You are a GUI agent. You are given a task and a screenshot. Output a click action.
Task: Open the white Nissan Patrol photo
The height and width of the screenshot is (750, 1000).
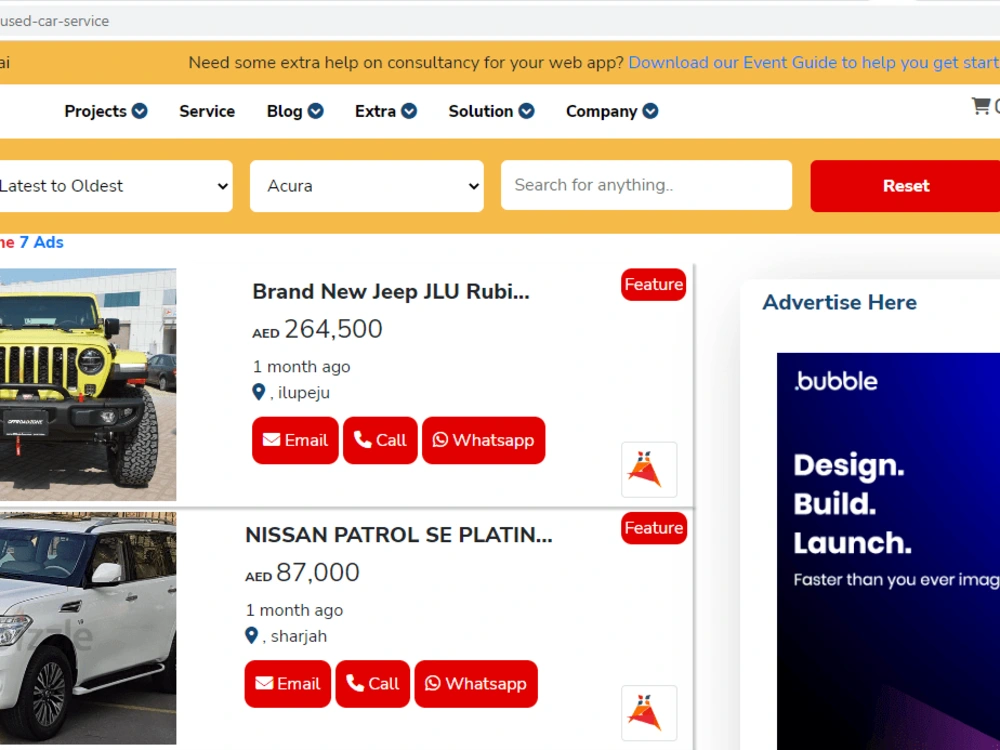(88, 628)
